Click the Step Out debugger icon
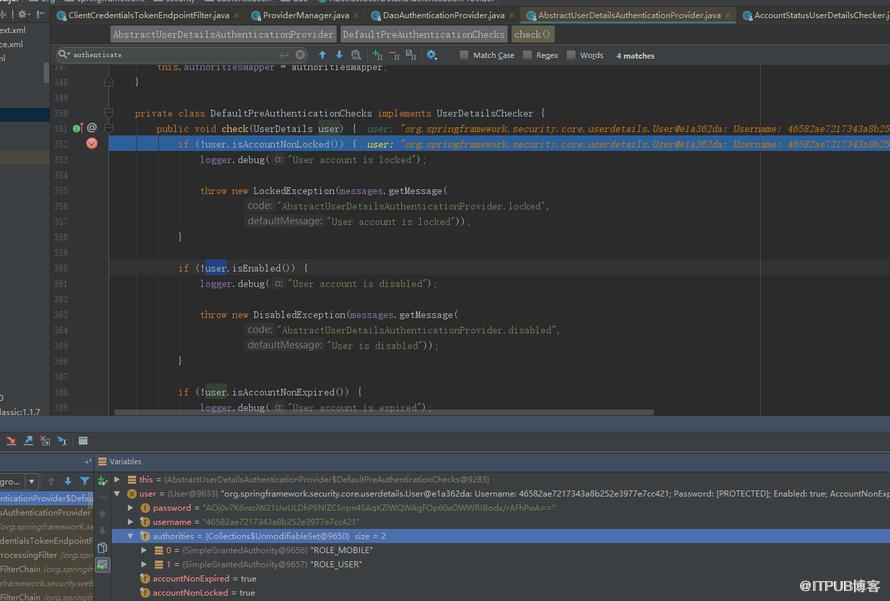Screen dimensions: 890x601 (28, 441)
